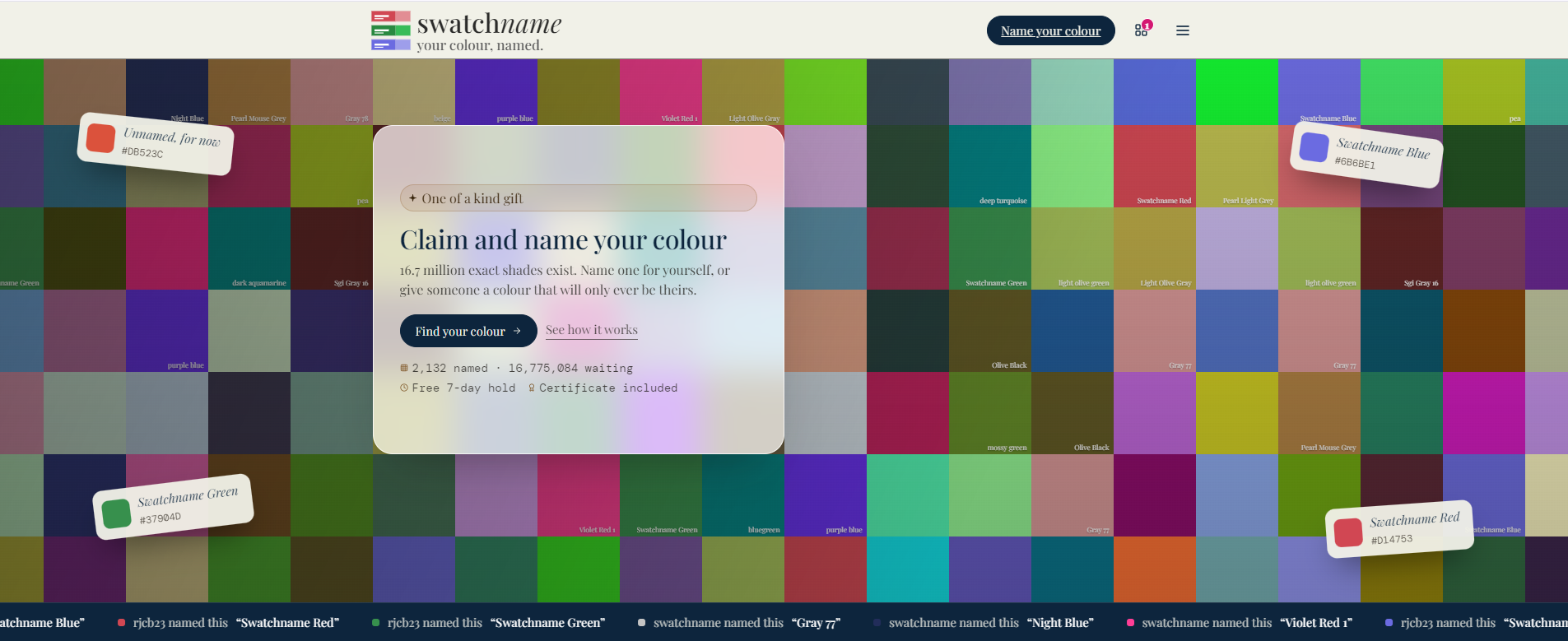This screenshot has height=641, width=1568.
Task: Select the Sgl Gray 16 tile beside dark aquamarine
Action: [x=332, y=248]
